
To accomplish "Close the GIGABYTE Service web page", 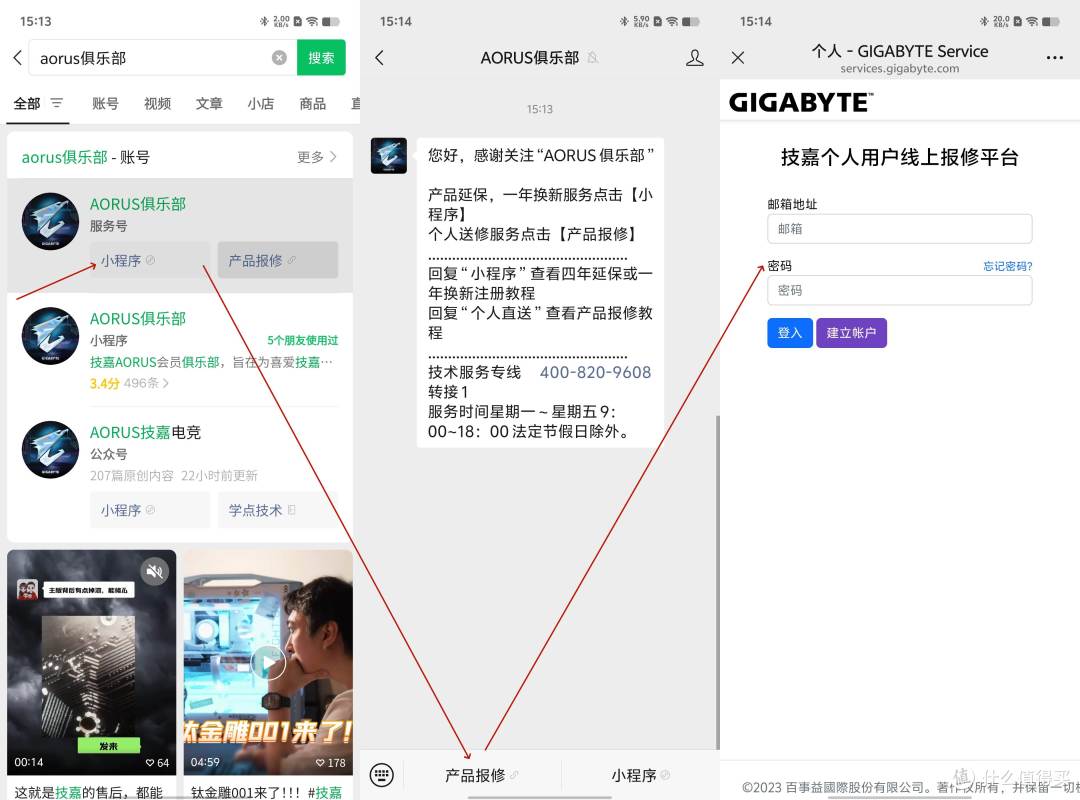I will 738,58.
